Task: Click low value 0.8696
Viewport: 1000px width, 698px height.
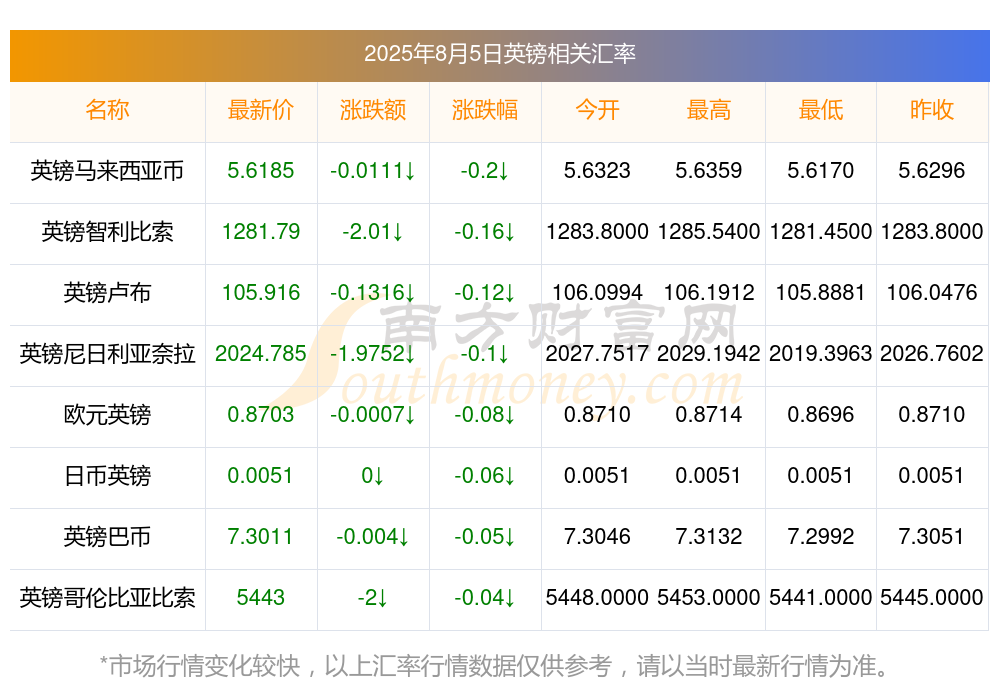Action: pos(821,415)
